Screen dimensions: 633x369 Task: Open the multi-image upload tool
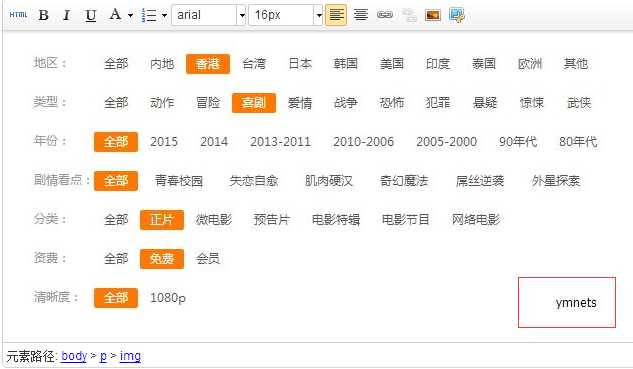[457, 15]
